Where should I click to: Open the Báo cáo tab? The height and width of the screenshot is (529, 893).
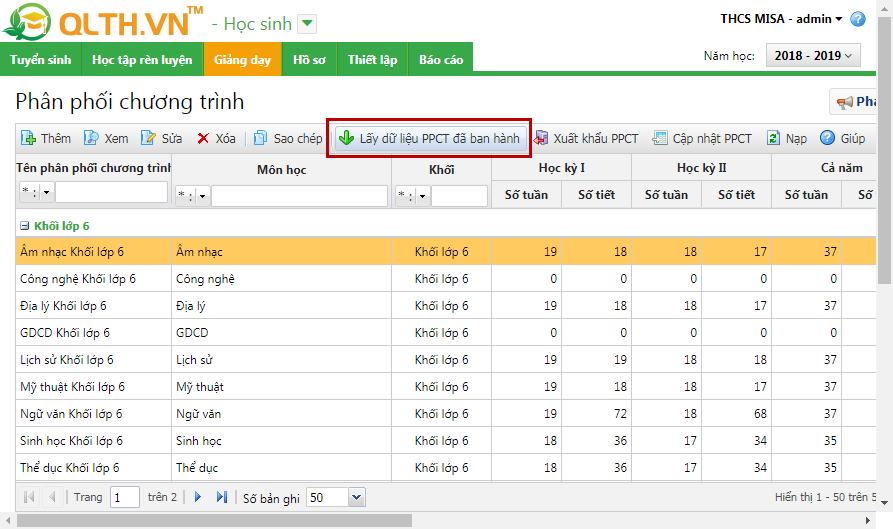[x=441, y=59]
